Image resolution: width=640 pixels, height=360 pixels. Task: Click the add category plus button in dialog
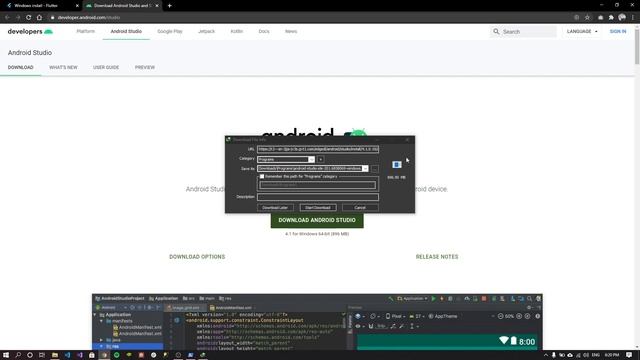[321, 159]
